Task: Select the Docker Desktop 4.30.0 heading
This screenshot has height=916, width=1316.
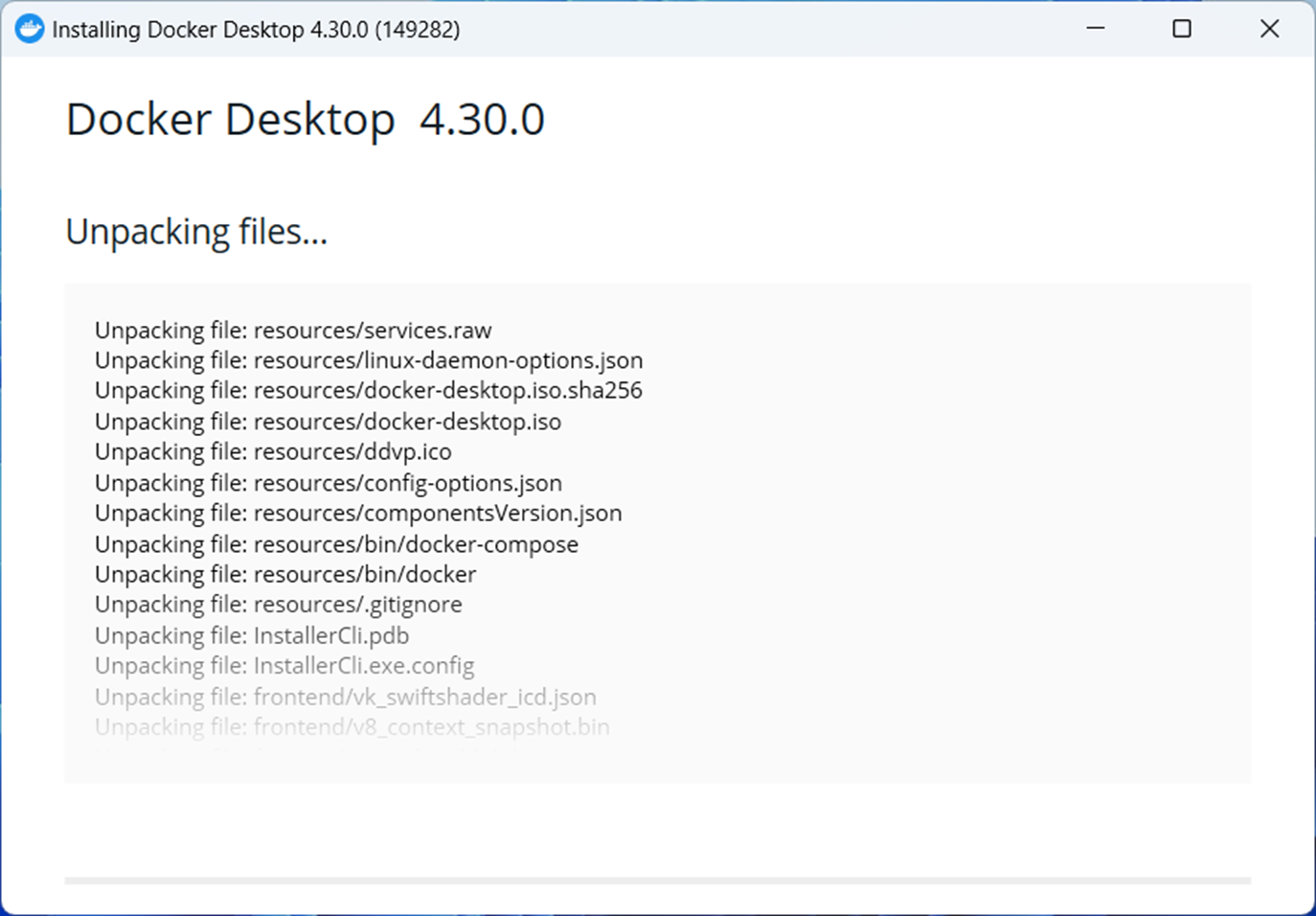Action: [x=305, y=119]
